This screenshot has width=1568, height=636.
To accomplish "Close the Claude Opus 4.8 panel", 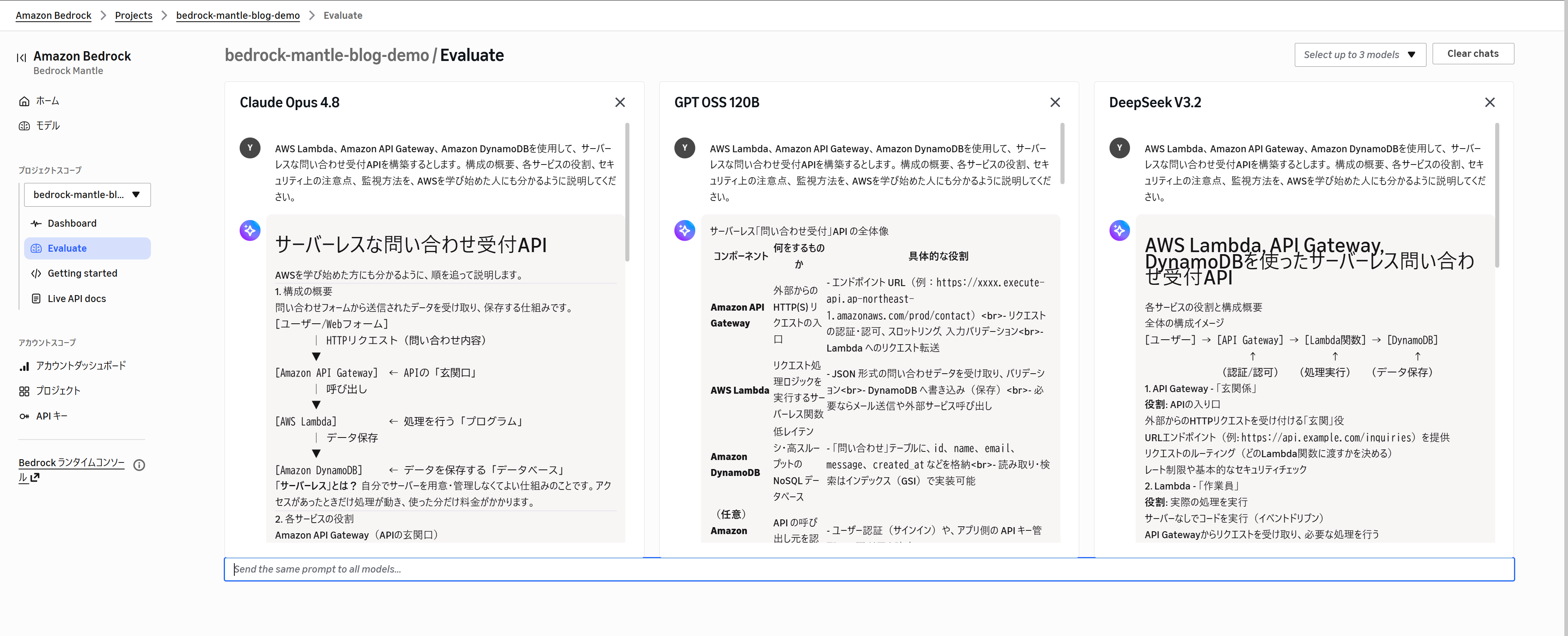I will coord(620,102).
